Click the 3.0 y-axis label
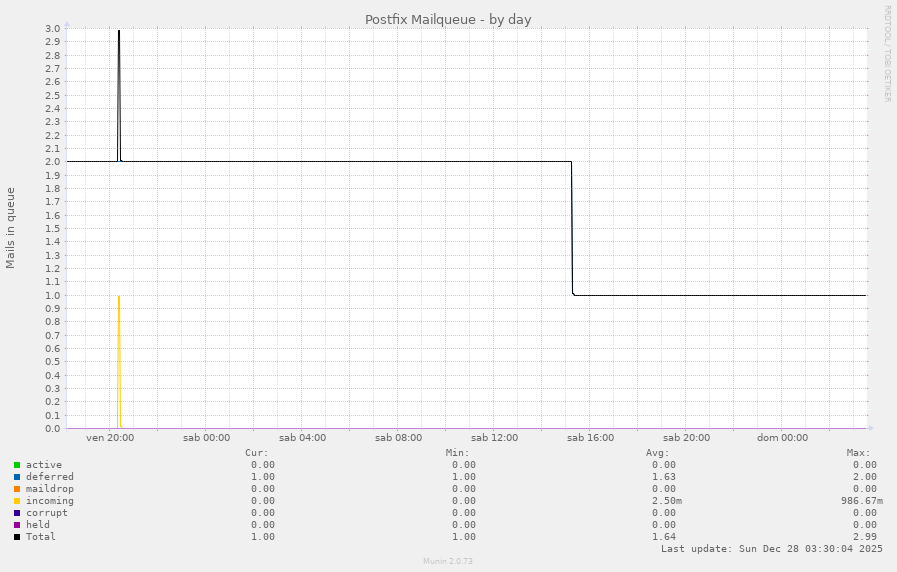The width and height of the screenshot is (897, 572). click(x=53, y=29)
